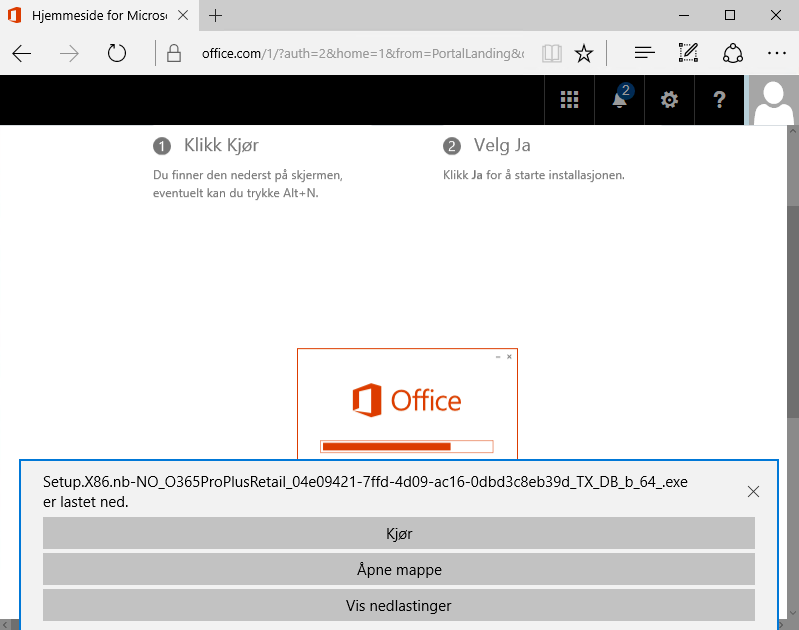Open Reading view book icon
Image resolution: width=799 pixels, height=630 pixels.
[552, 53]
